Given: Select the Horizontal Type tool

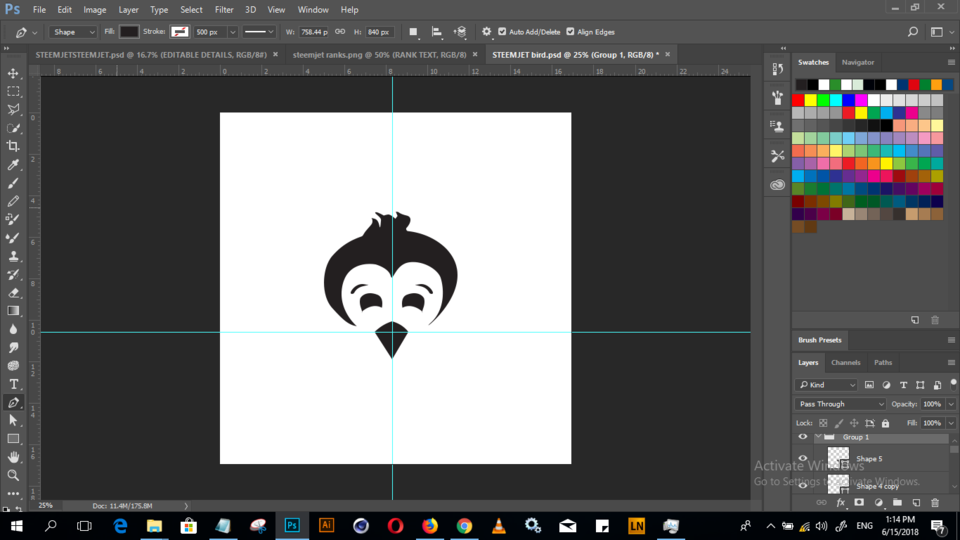Looking at the screenshot, I should (13, 384).
